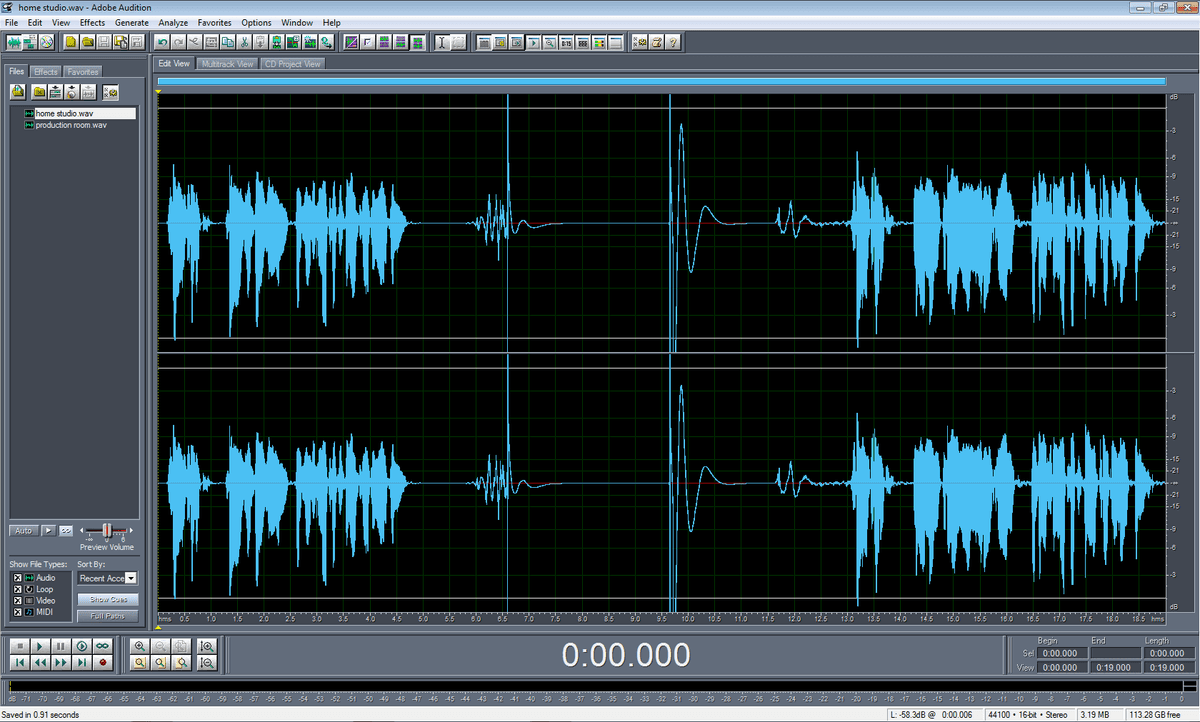Click the Copy toolbar icon
The height and width of the screenshot is (722, 1200).
click(227, 42)
